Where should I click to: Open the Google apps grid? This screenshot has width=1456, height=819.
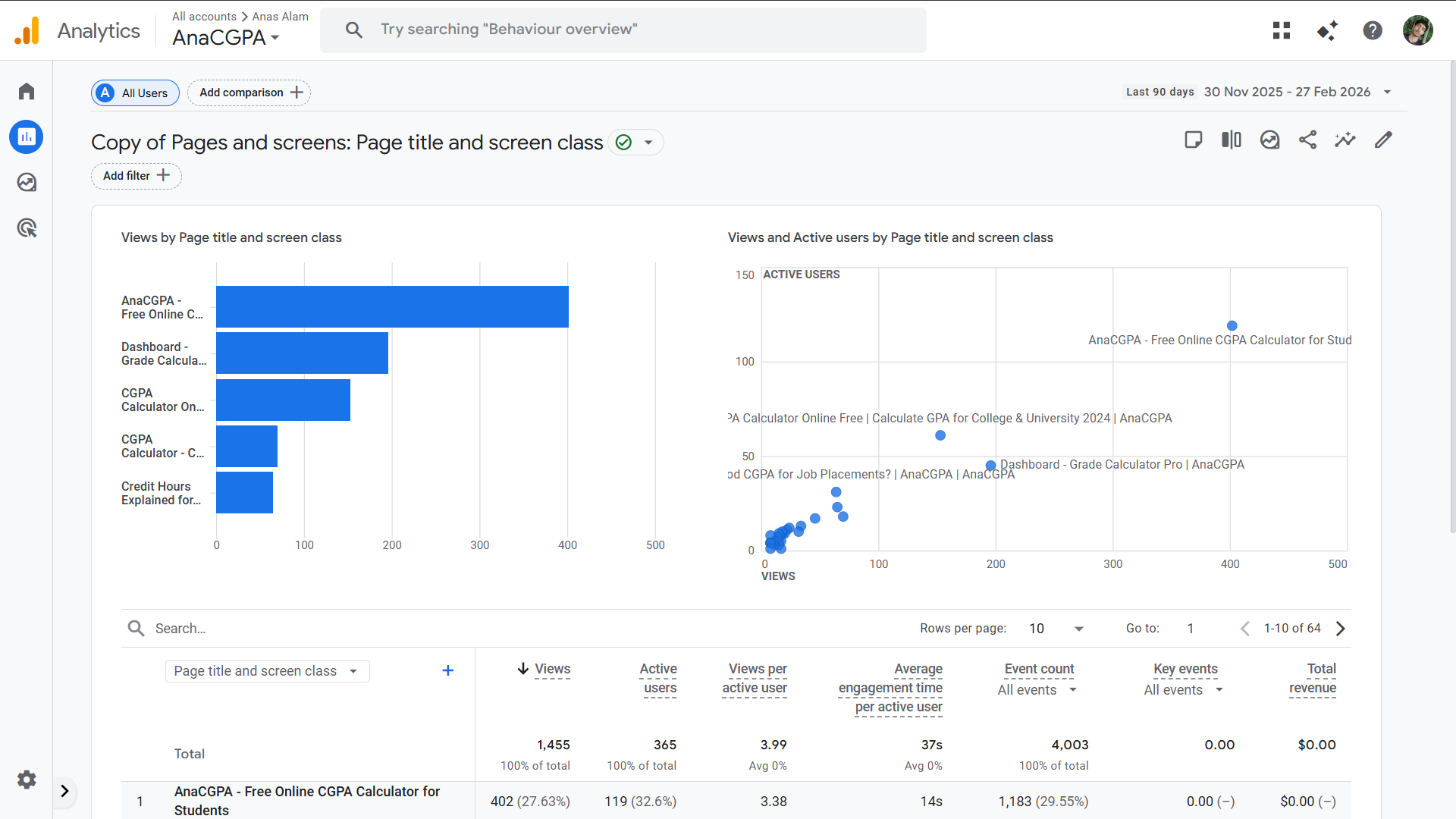1282,30
